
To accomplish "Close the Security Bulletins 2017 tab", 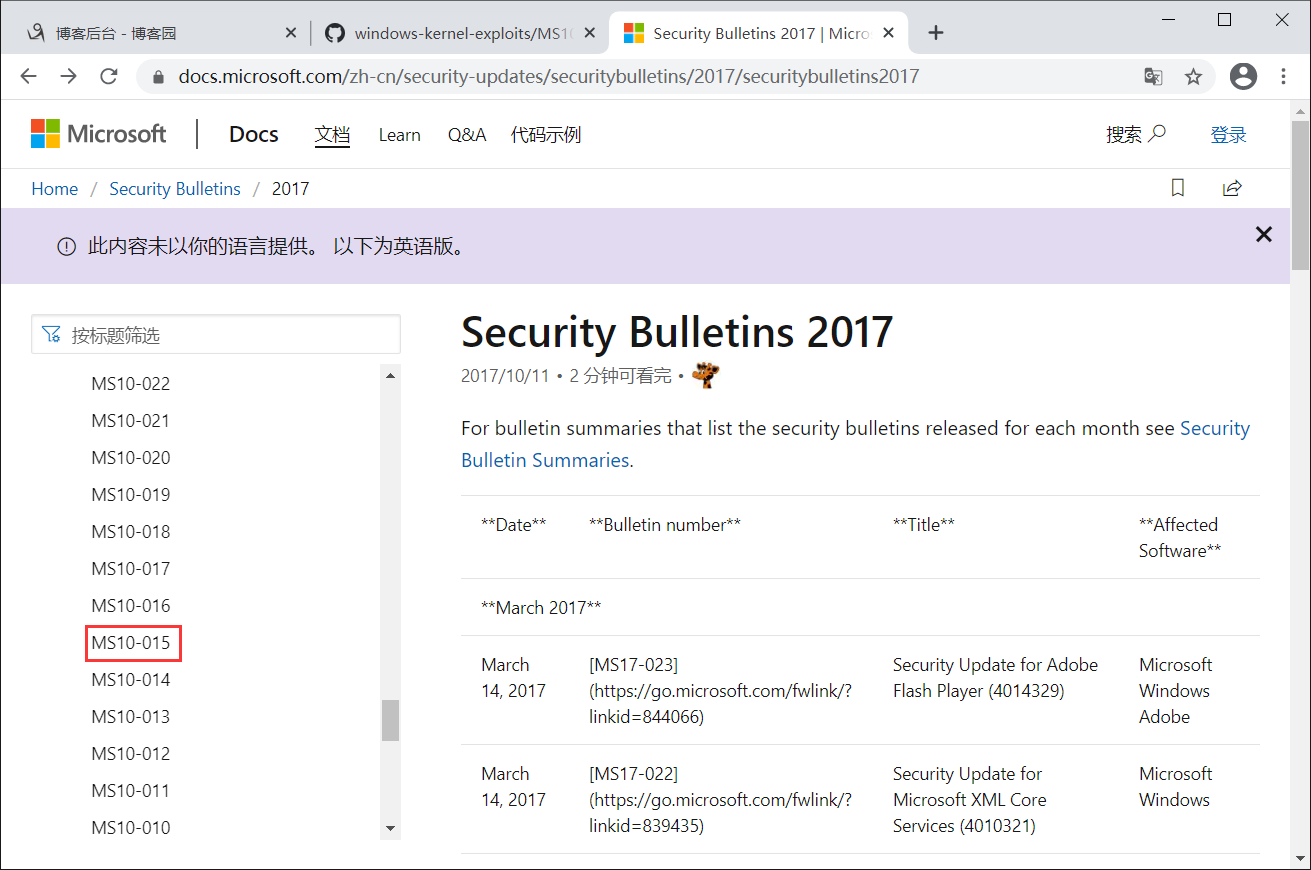I will click(889, 33).
